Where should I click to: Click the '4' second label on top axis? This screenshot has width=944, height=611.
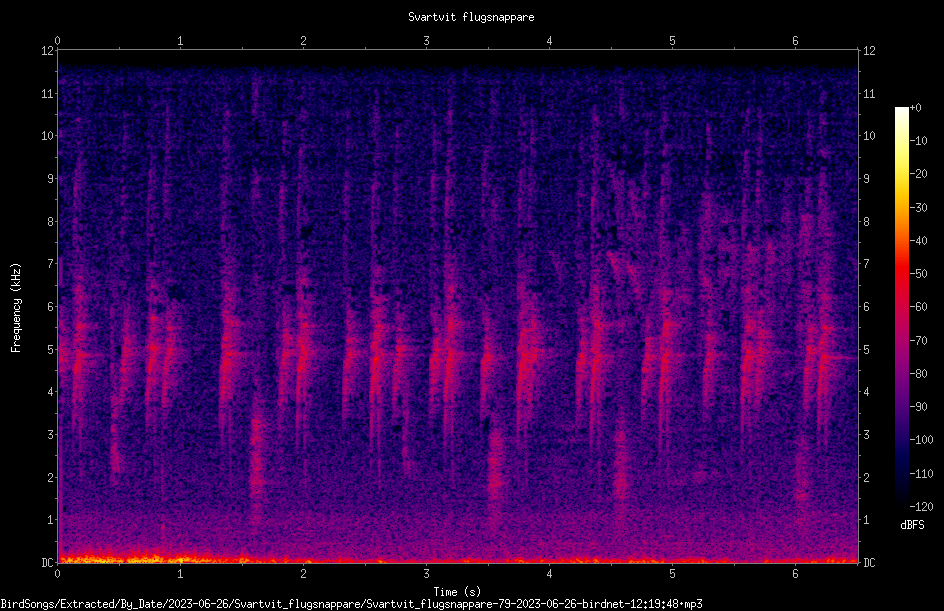point(549,41)
